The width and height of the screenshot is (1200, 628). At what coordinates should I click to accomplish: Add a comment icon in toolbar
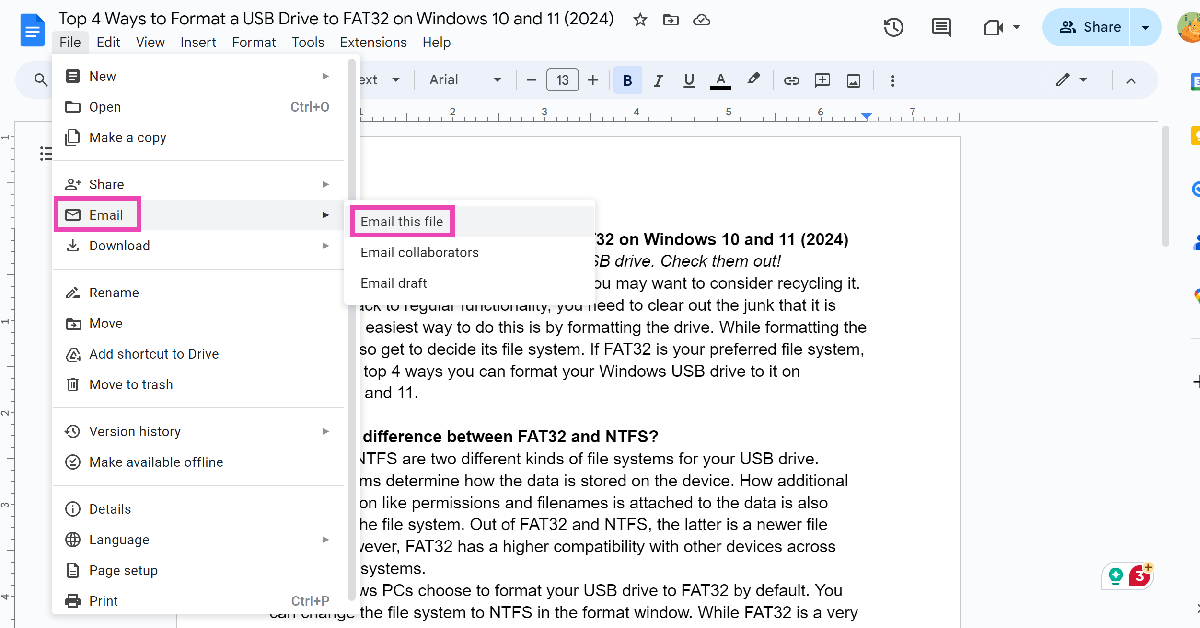[x=822, y=80]
